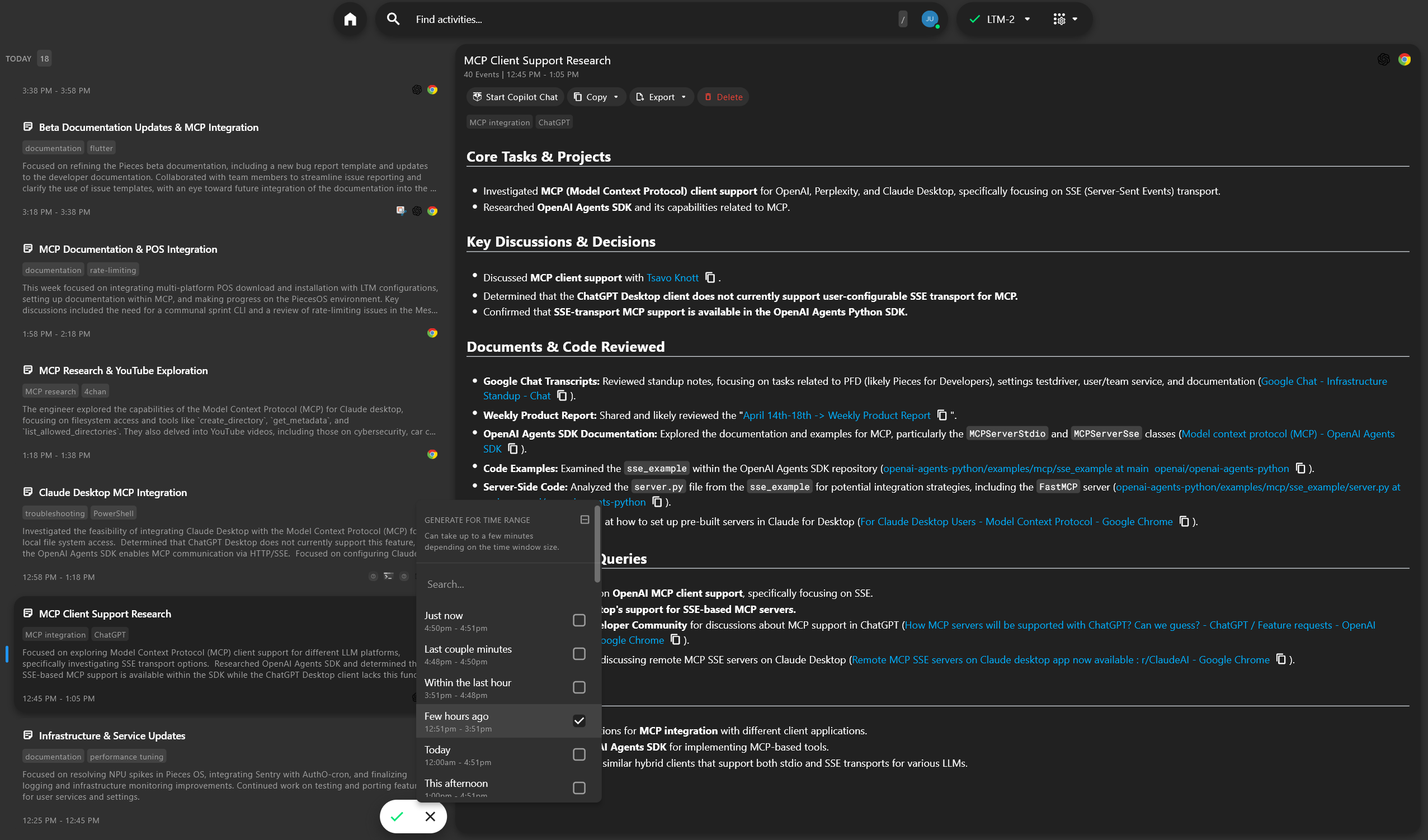Copy Google Chat Infrastructure Standup link icon
Image resolution: width=1428 pixels, height=840 pixels.
coord(562,395)
